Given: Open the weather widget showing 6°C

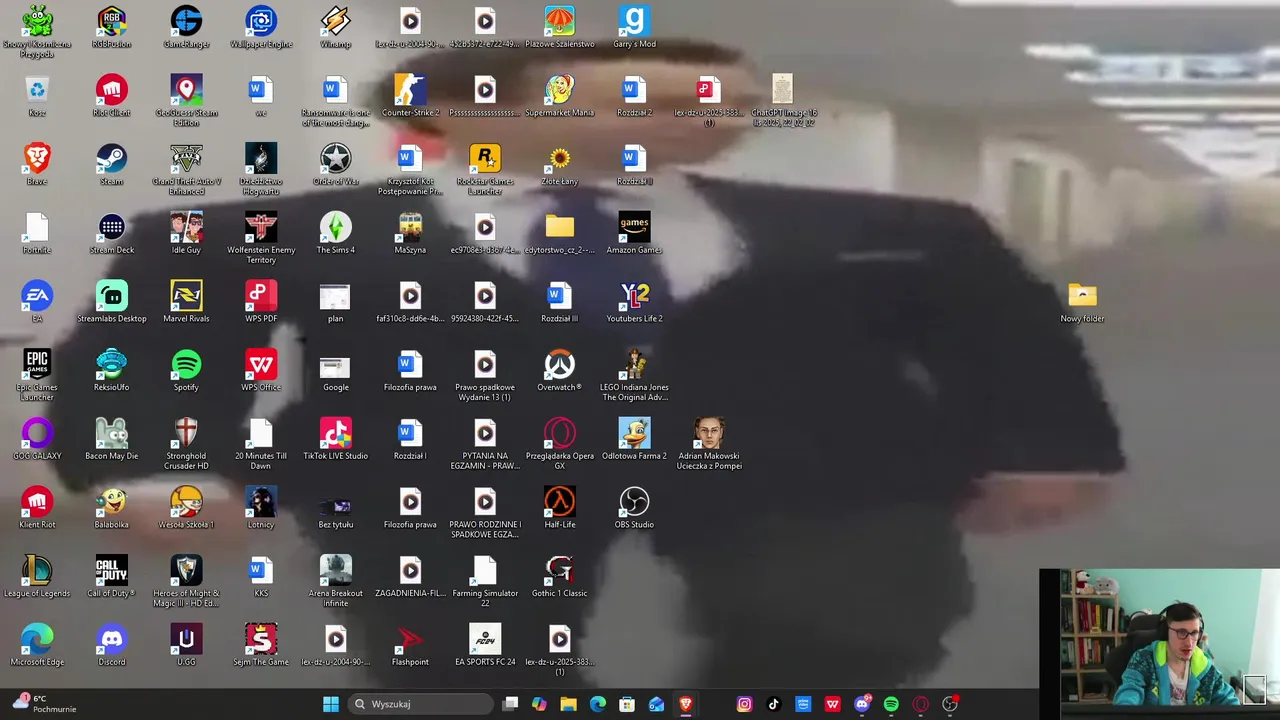Looking at the screenshot, I should click(46, 704).
